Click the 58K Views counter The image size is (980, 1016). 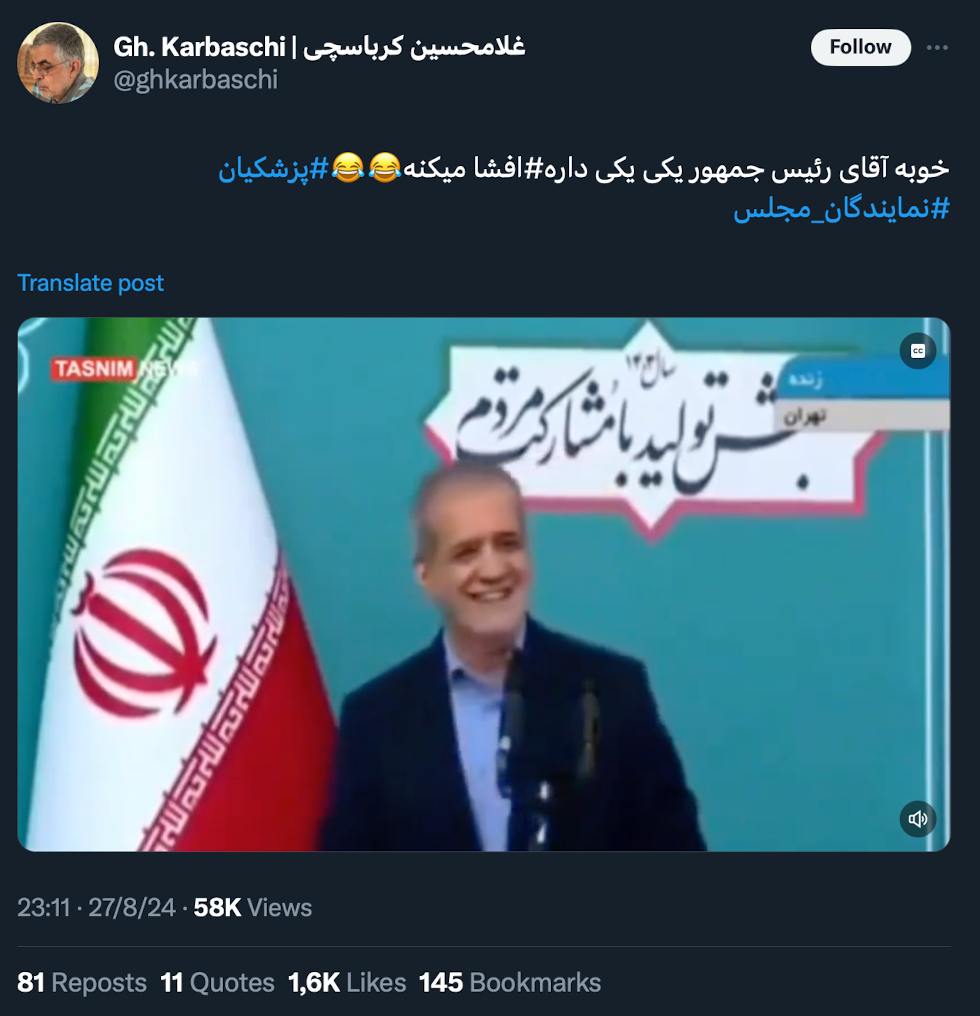point(253,907)
